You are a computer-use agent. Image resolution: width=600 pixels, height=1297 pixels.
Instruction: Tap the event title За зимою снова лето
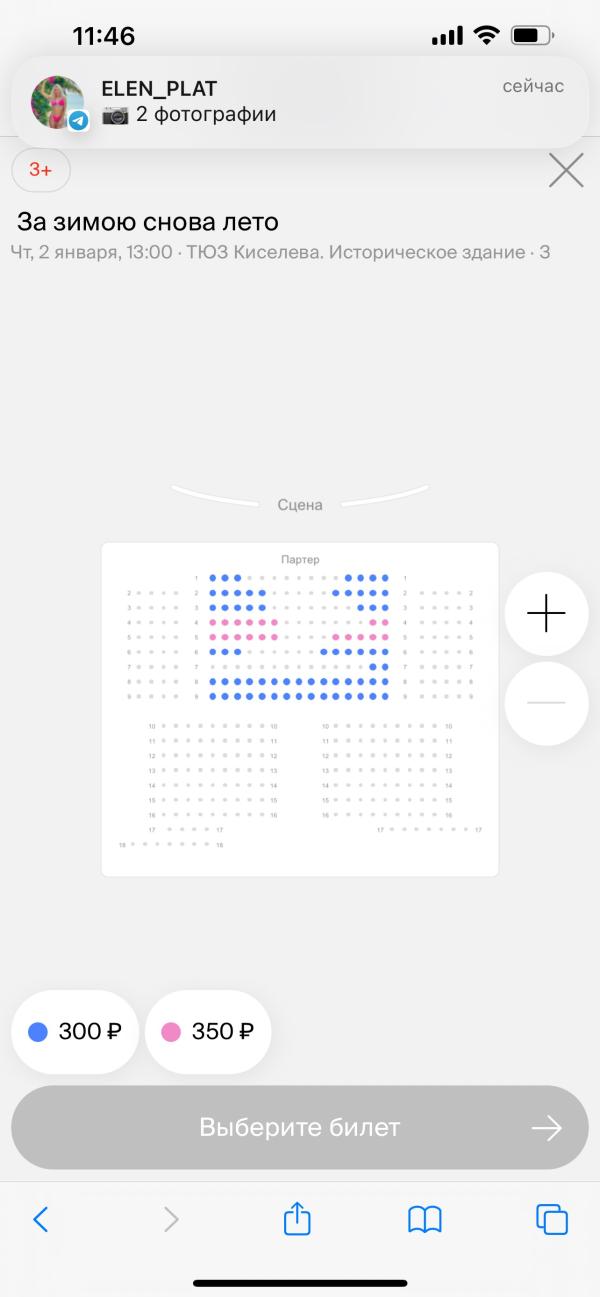tap(148, 221)
